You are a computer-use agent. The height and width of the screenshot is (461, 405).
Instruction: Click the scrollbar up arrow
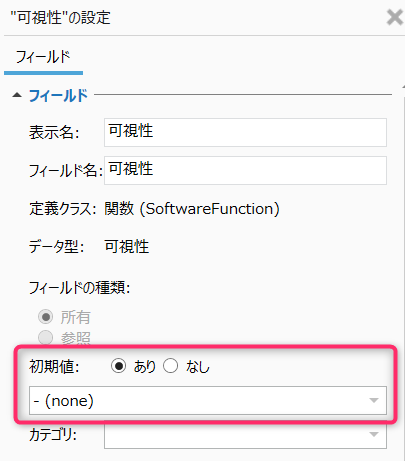pyautogui.click(x=403, y=87)
